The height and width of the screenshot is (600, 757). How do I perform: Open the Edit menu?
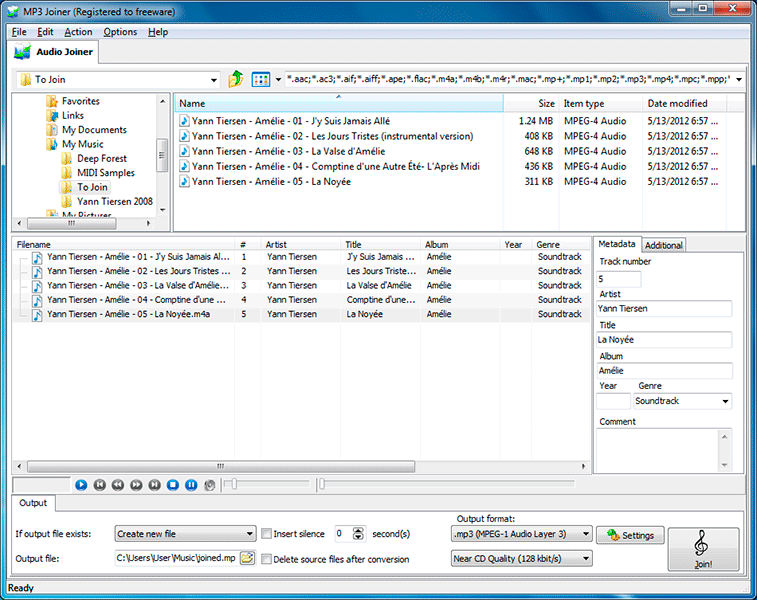[x=45, y=32]
